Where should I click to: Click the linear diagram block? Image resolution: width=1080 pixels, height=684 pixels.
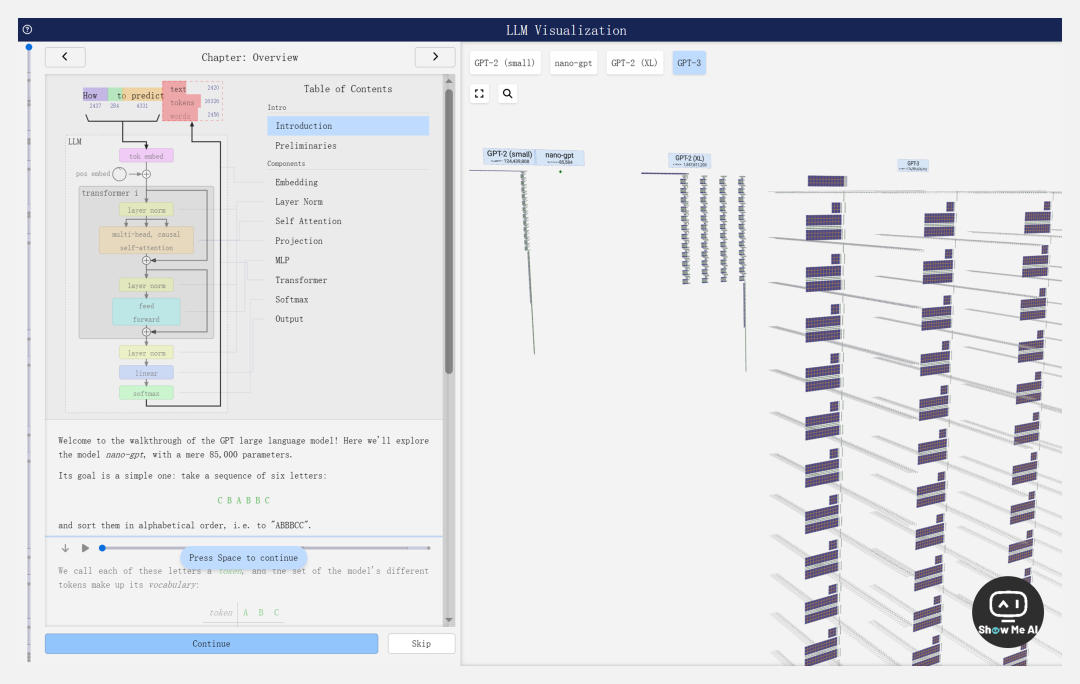point(146,373)
